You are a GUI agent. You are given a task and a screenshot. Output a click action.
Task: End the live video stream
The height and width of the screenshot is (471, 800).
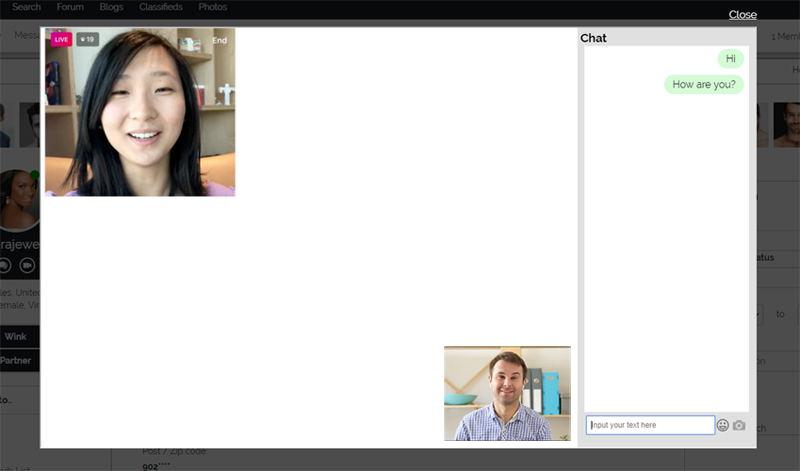click(219, 40)
